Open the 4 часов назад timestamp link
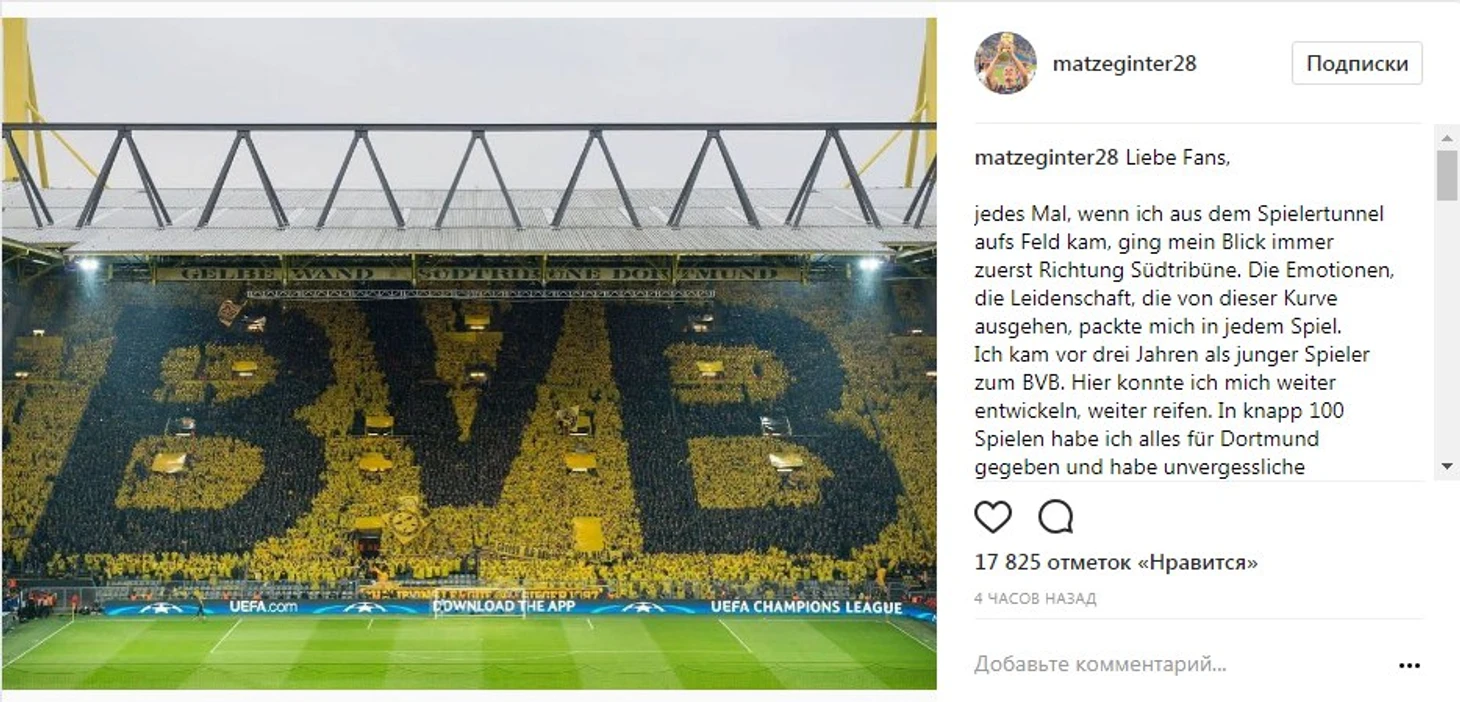The height and width of the screenshot is (702, 1460). [x=1035, y=599]
